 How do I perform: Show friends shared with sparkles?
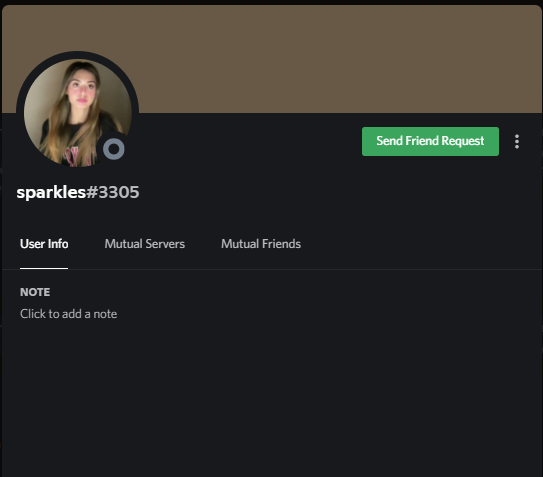[x=261, y=244]
